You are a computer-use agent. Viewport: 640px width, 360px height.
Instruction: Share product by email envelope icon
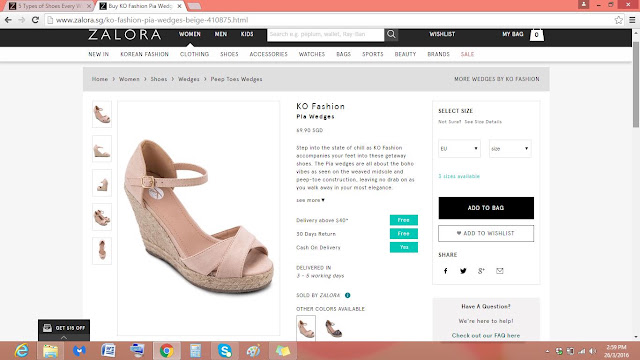click(x=500, y=271)
